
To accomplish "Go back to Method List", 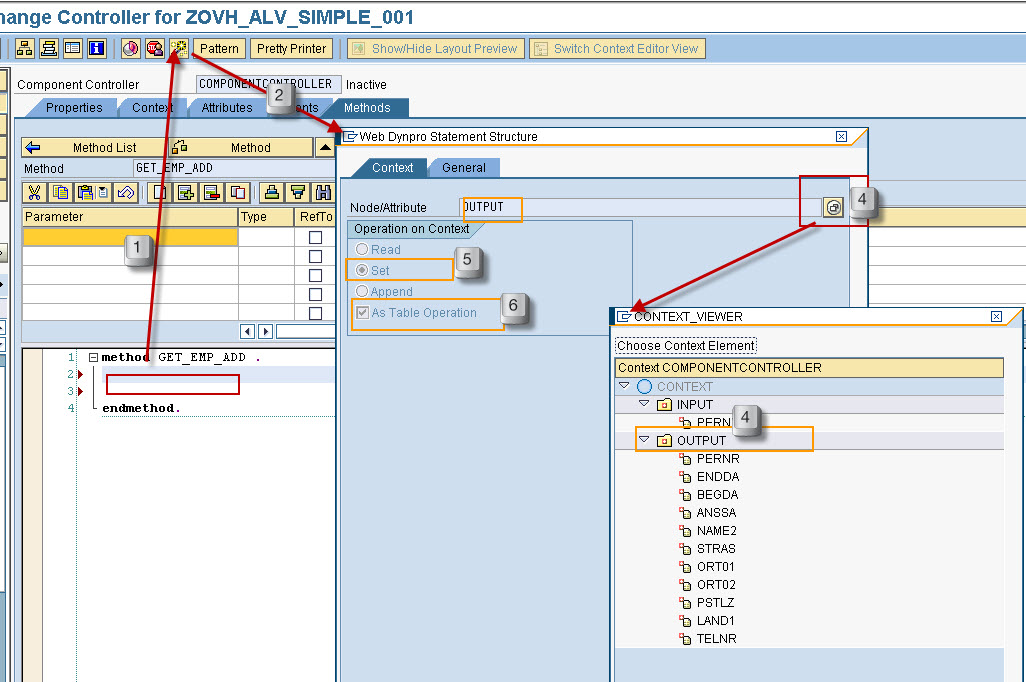I will (94, 147).
